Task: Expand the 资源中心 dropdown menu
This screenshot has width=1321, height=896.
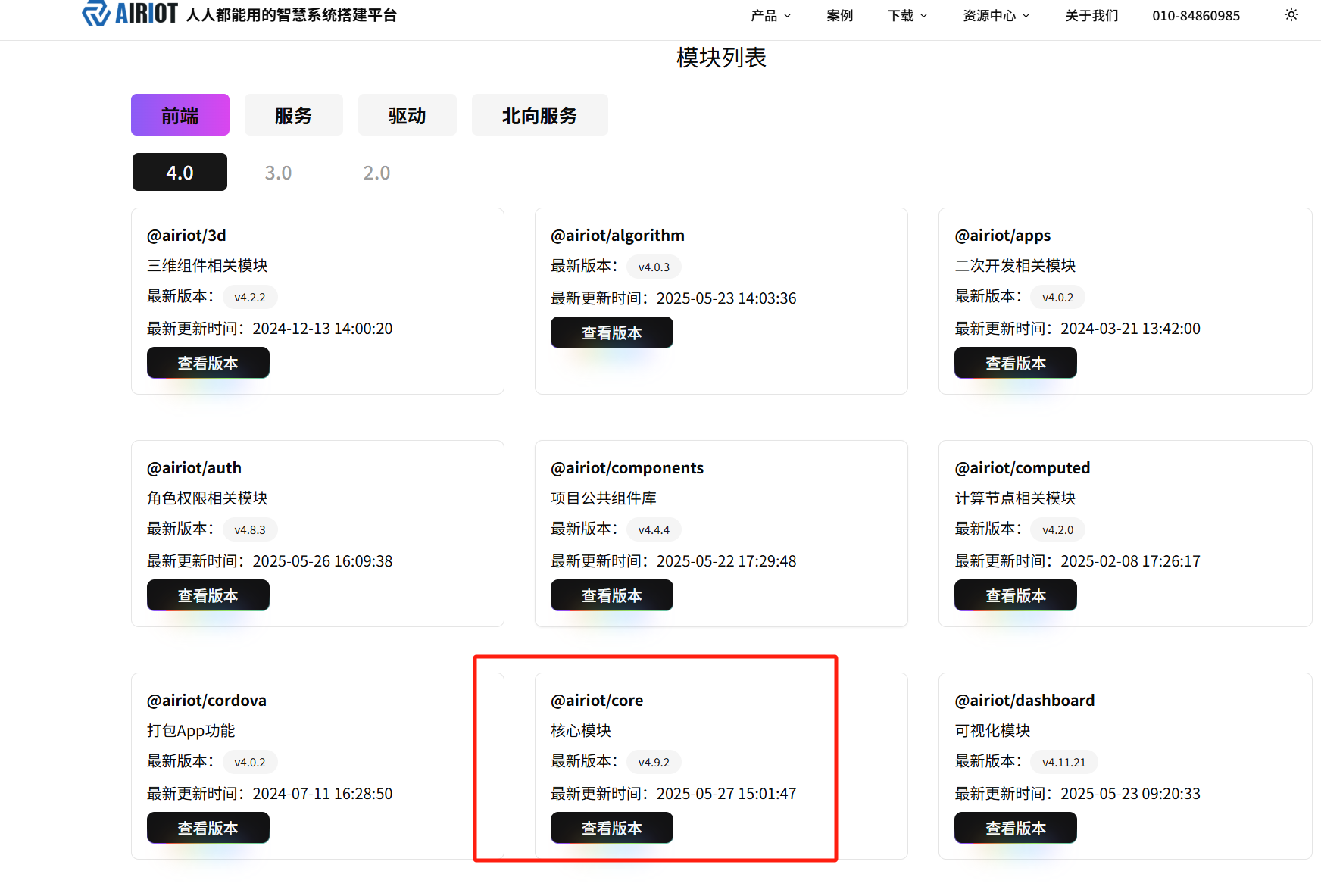Action: tap(996, 15)
